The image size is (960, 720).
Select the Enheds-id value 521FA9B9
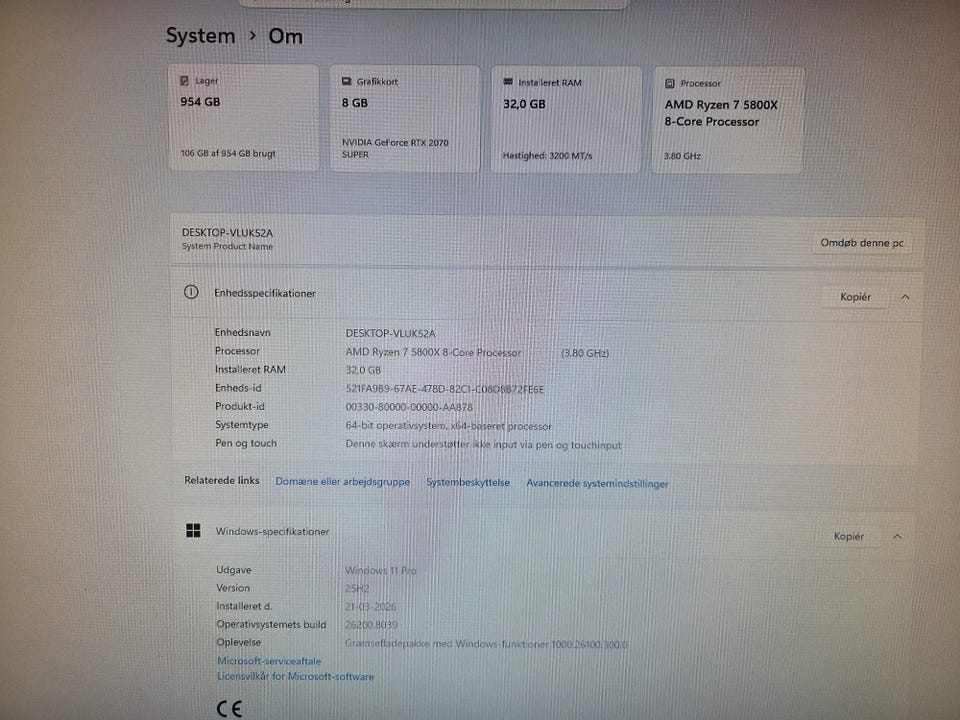(444, 389)
